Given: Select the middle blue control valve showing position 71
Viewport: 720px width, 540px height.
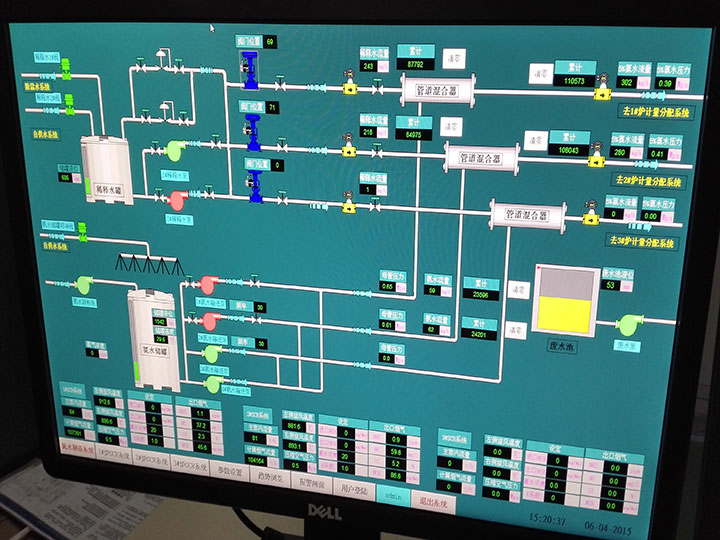Looking at the screenshot, I should tap(252, 128).
